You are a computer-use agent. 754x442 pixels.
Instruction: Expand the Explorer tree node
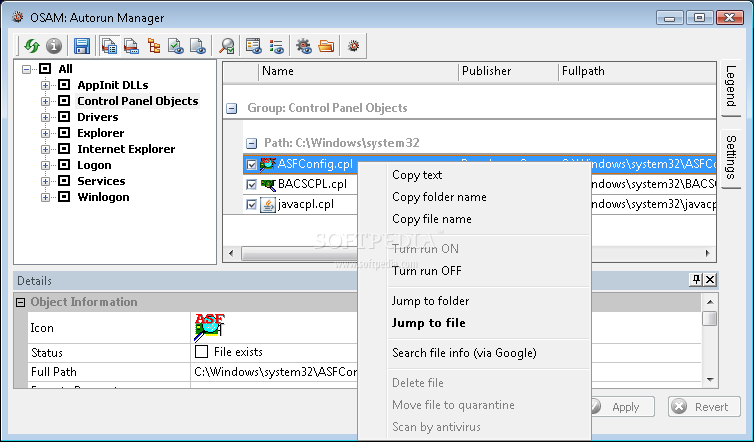(x=45, y=133)
